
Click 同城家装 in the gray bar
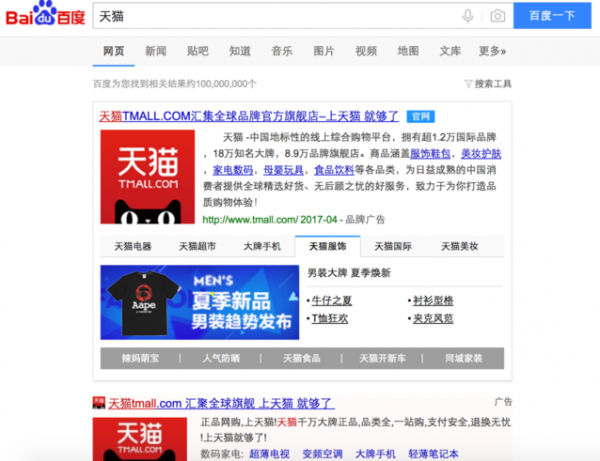[x=463, y=358]
